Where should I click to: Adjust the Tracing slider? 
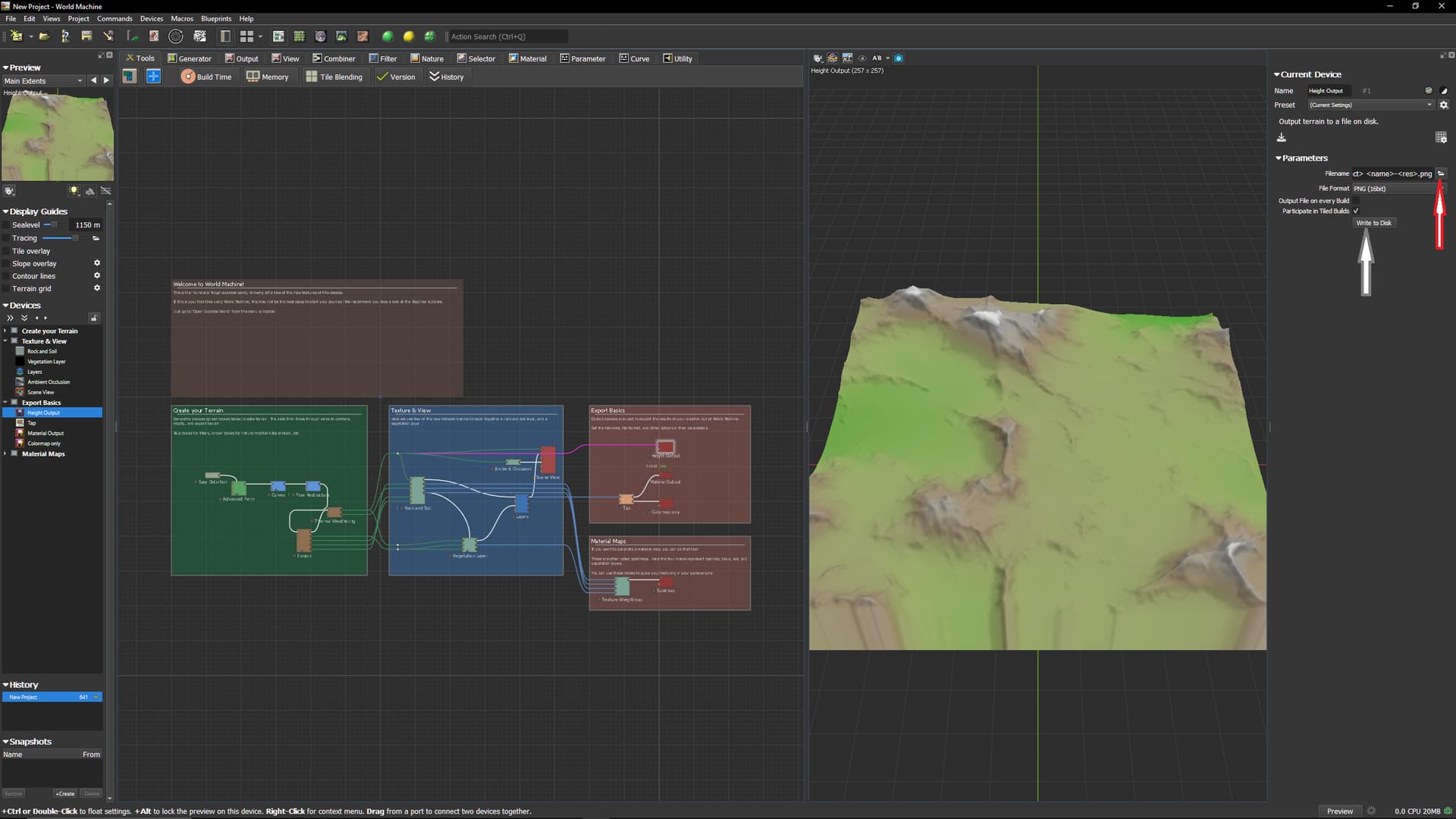(x=74, y=238)
